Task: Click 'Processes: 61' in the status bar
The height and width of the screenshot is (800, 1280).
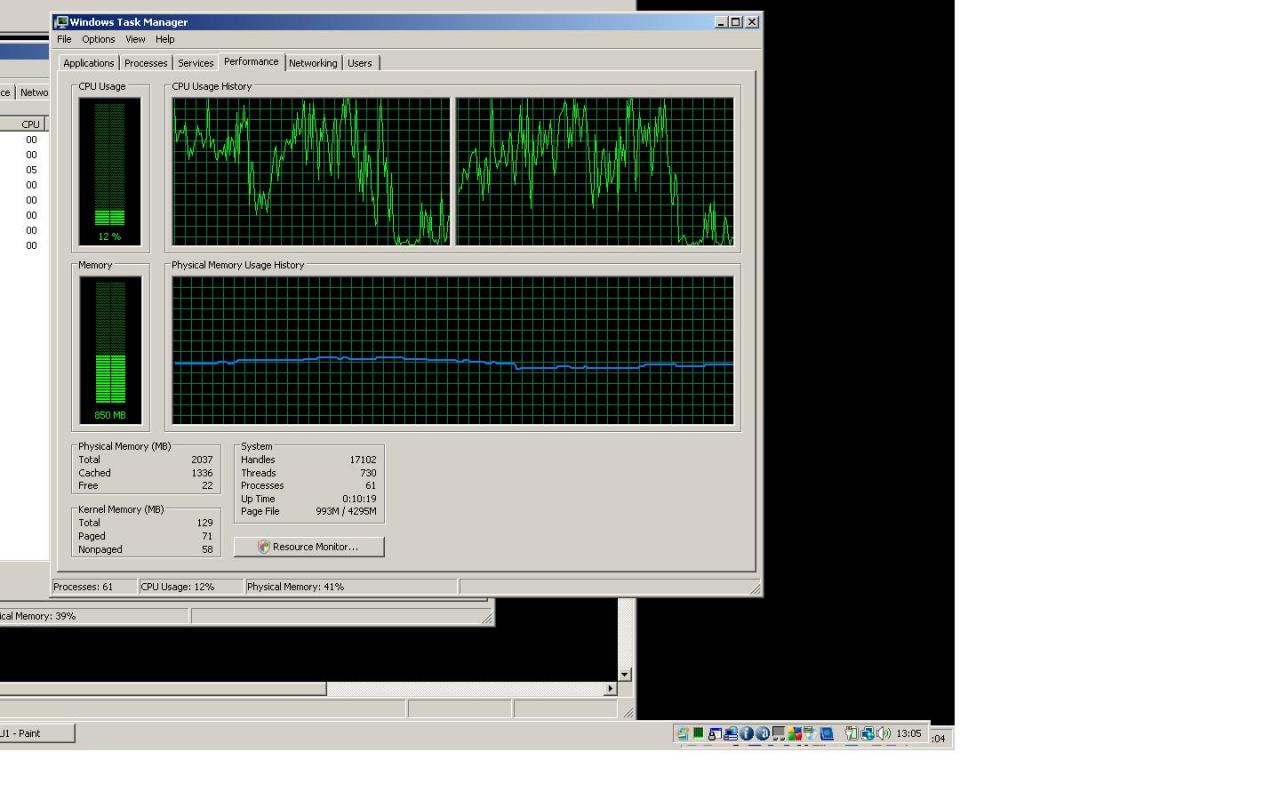Action: [83, 587]
